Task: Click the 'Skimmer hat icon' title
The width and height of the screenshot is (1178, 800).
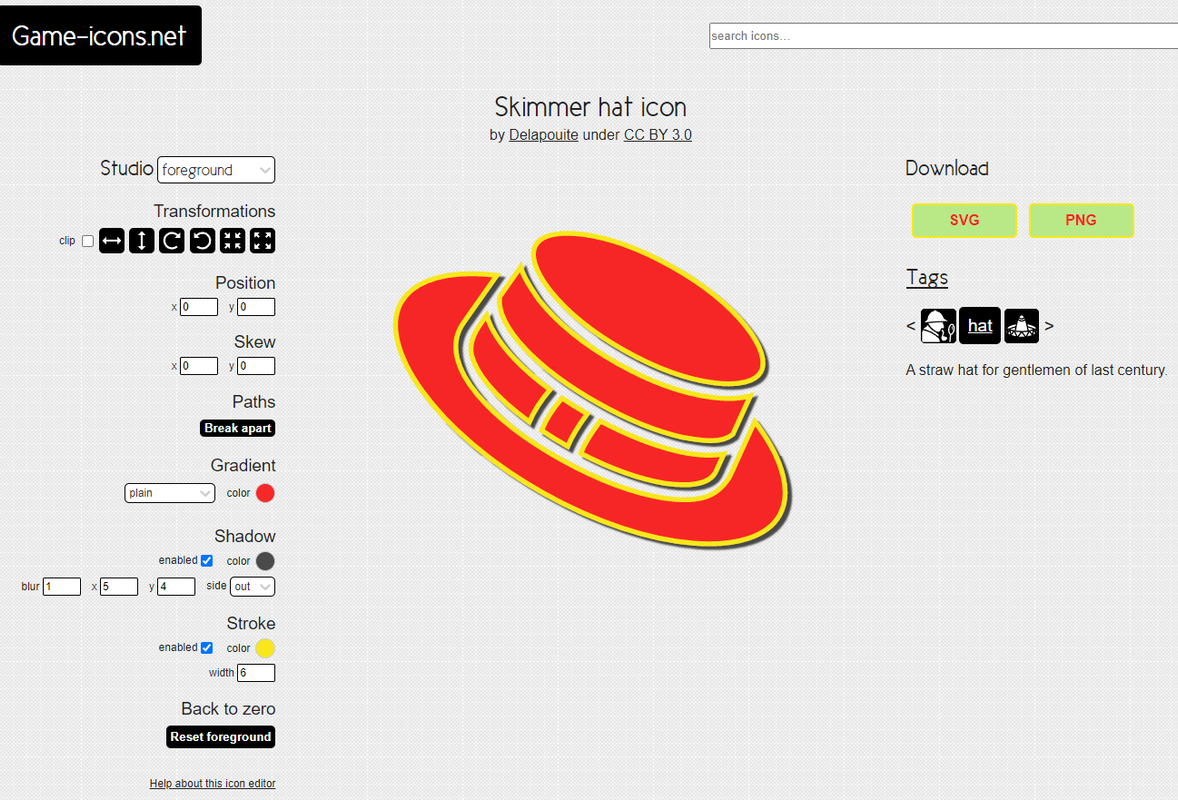Action: click(591, 107)
